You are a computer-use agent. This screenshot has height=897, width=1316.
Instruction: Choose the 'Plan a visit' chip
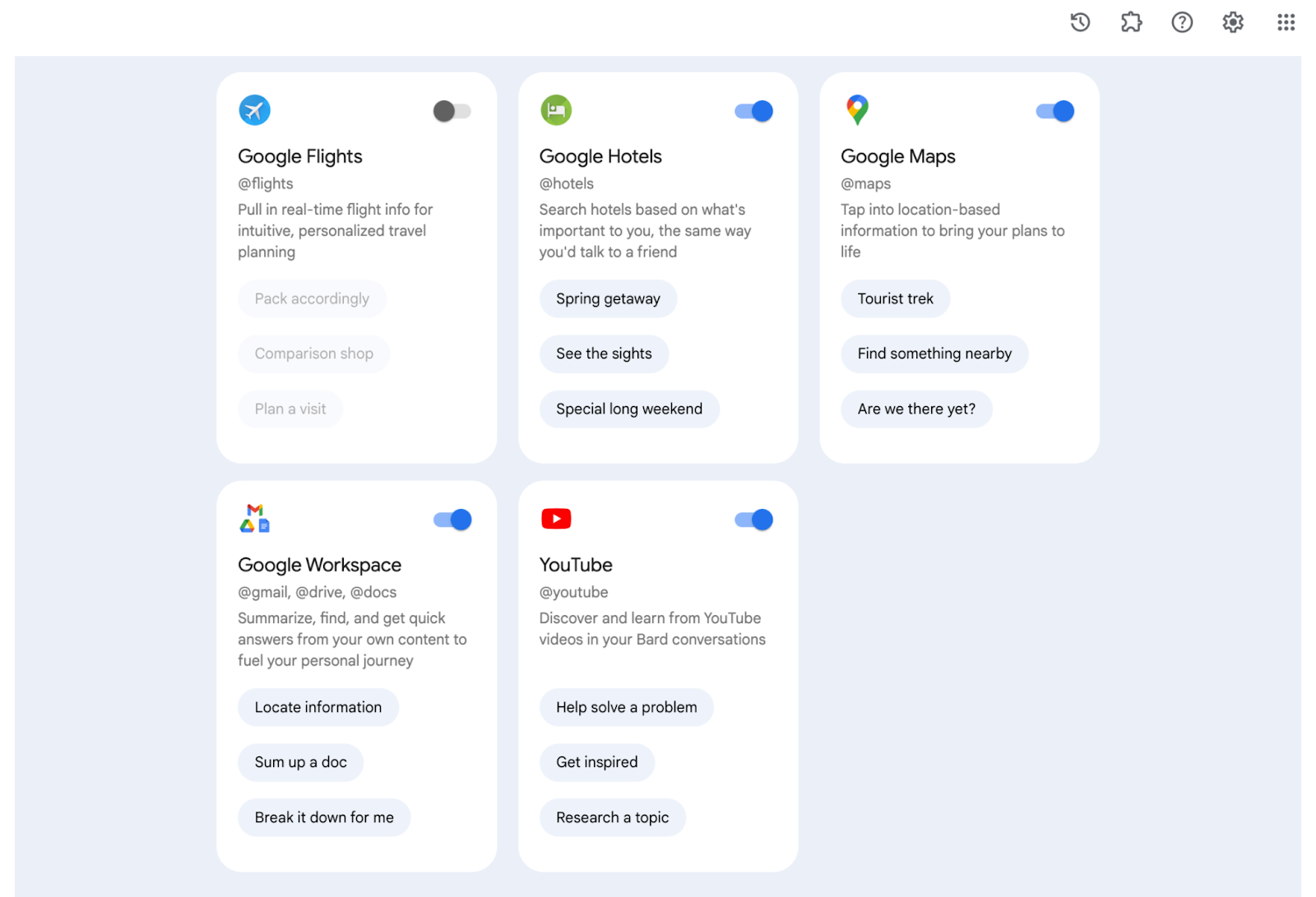coord(290,409)
